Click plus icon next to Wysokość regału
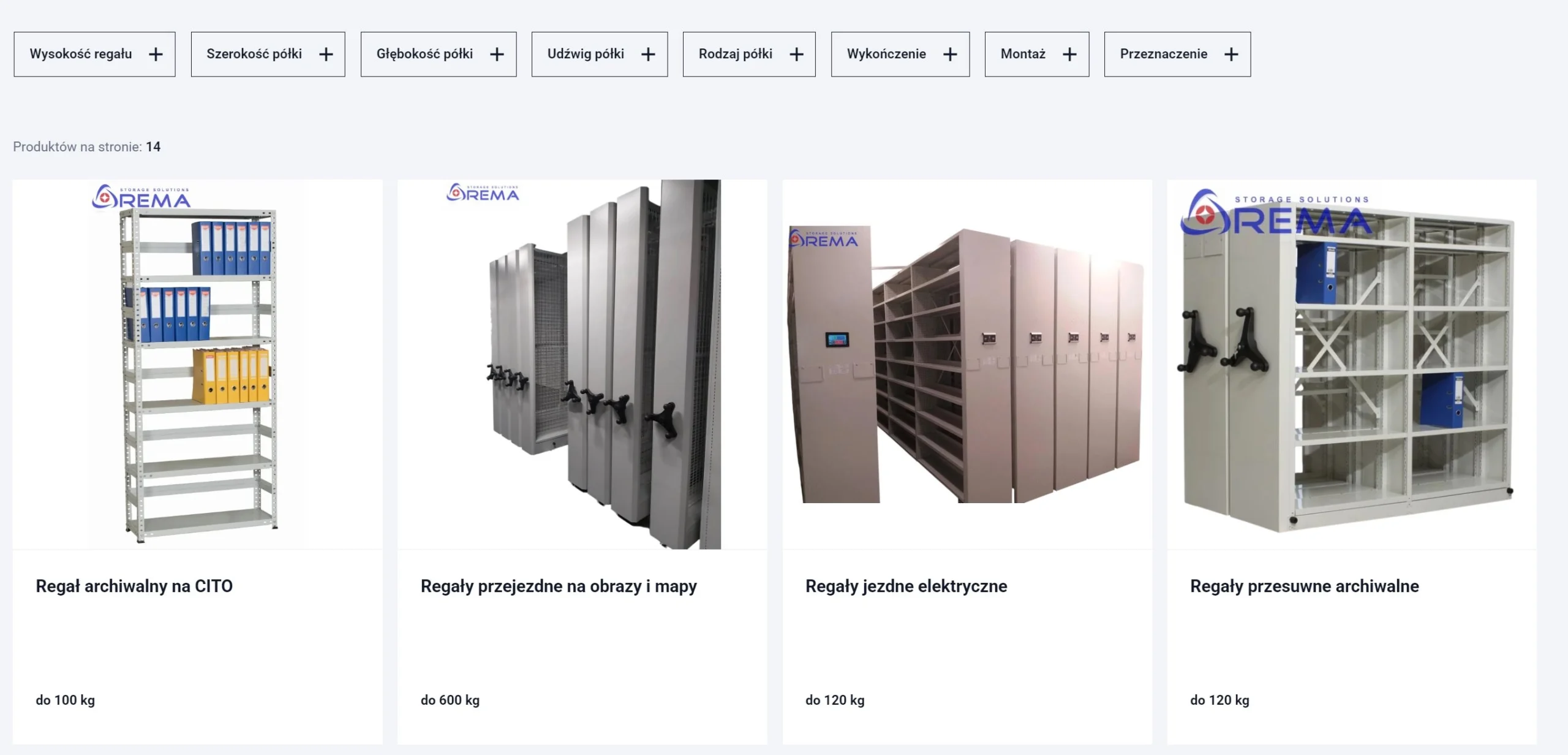The width and height of the screenshot is (1568, 755). (156, 55)
